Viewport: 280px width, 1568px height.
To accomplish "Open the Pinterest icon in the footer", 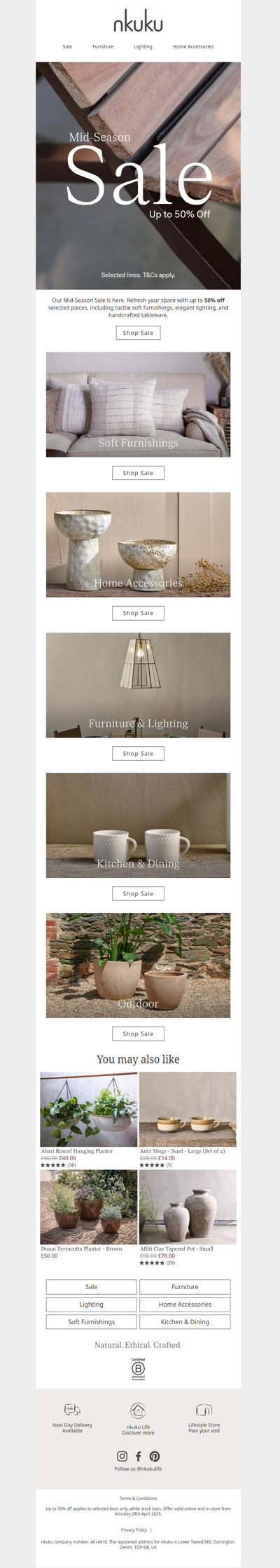I will pyautogui.click(x=155, y=1456).
